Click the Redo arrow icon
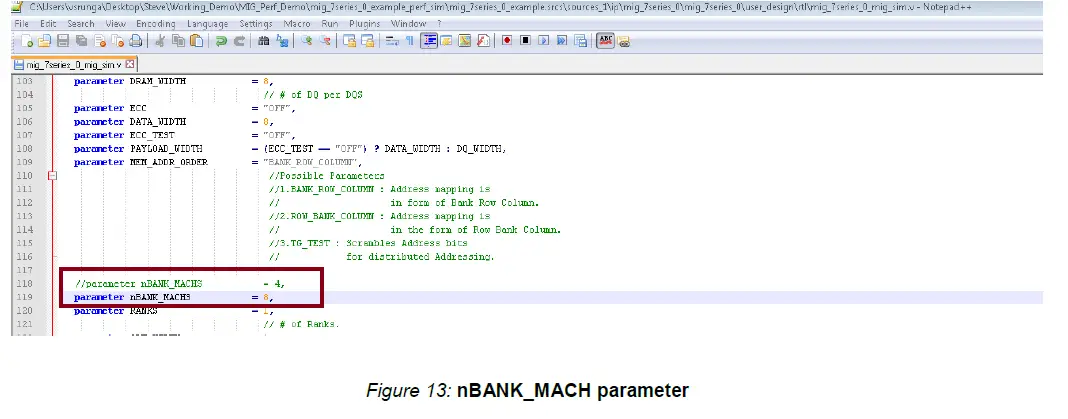Viewport: 1068px width, 419px height. (239, 41)
